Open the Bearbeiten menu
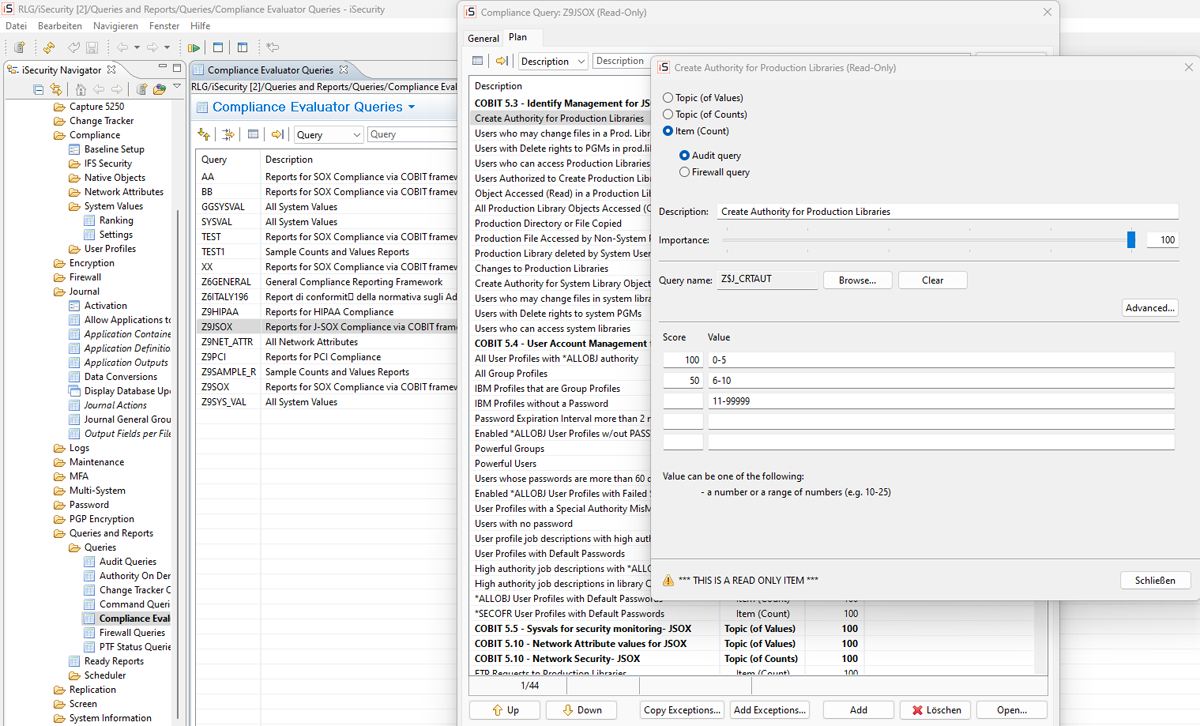1200x726 pixels. [x=60, y=26]
